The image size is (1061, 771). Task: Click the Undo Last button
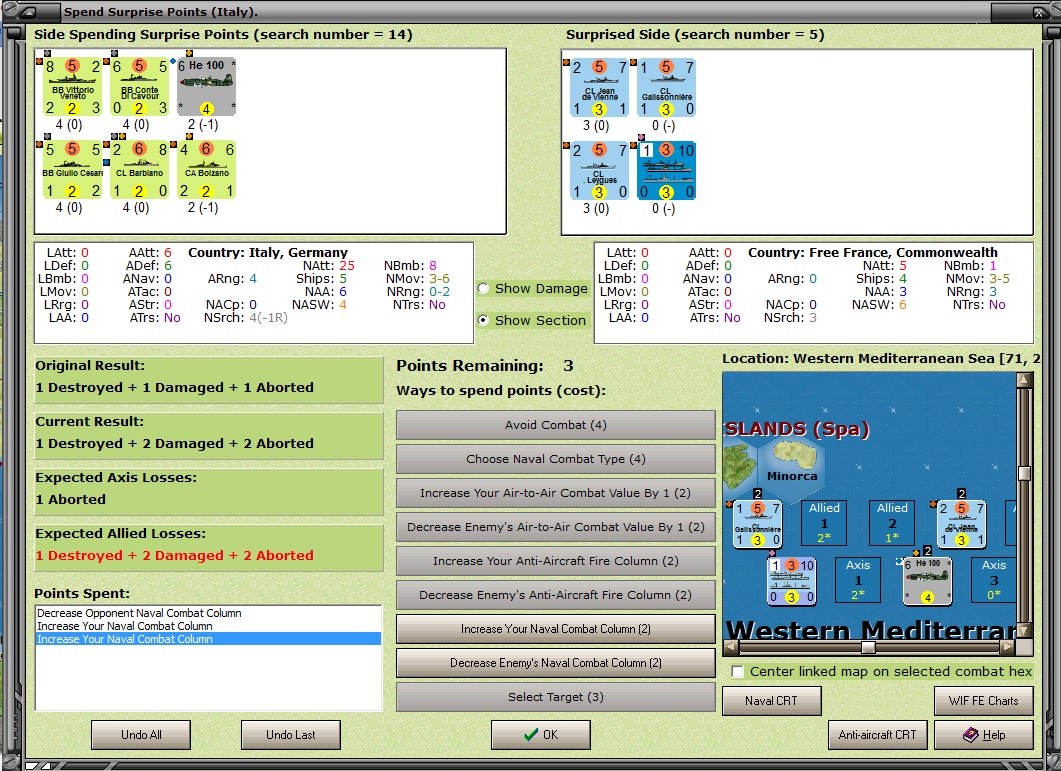[290, 734]
